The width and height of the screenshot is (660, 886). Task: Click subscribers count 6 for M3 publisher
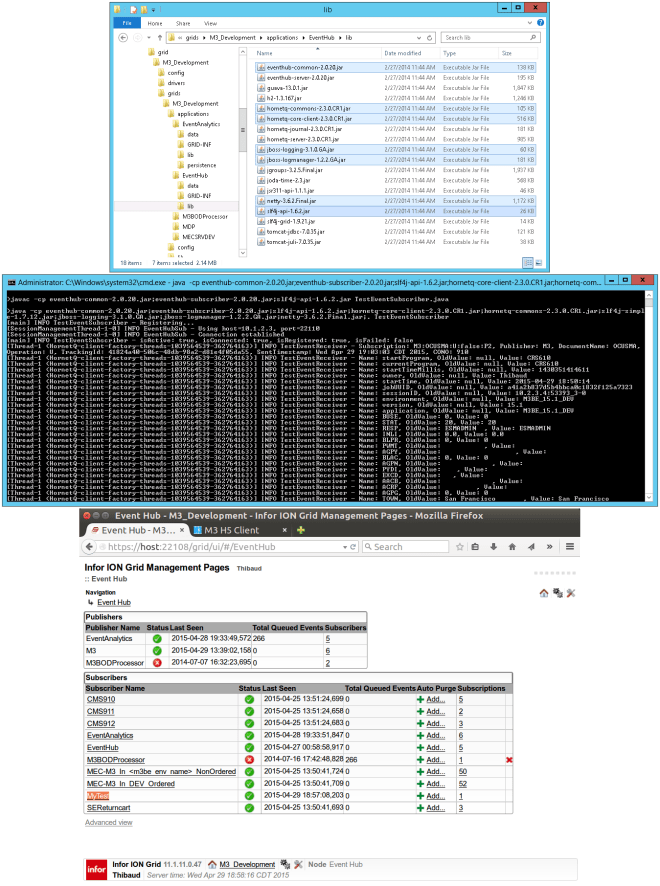click(328, 651)
